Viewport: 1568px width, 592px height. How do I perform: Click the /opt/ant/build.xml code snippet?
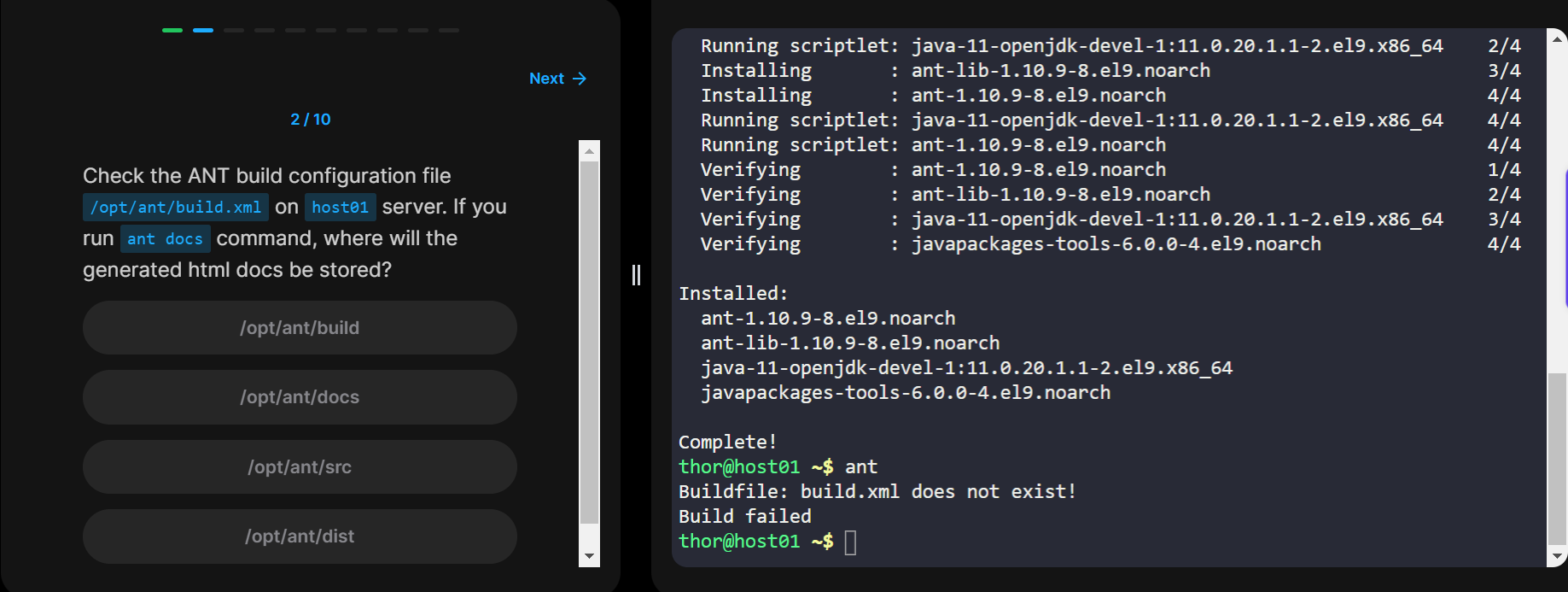[176, 208]
